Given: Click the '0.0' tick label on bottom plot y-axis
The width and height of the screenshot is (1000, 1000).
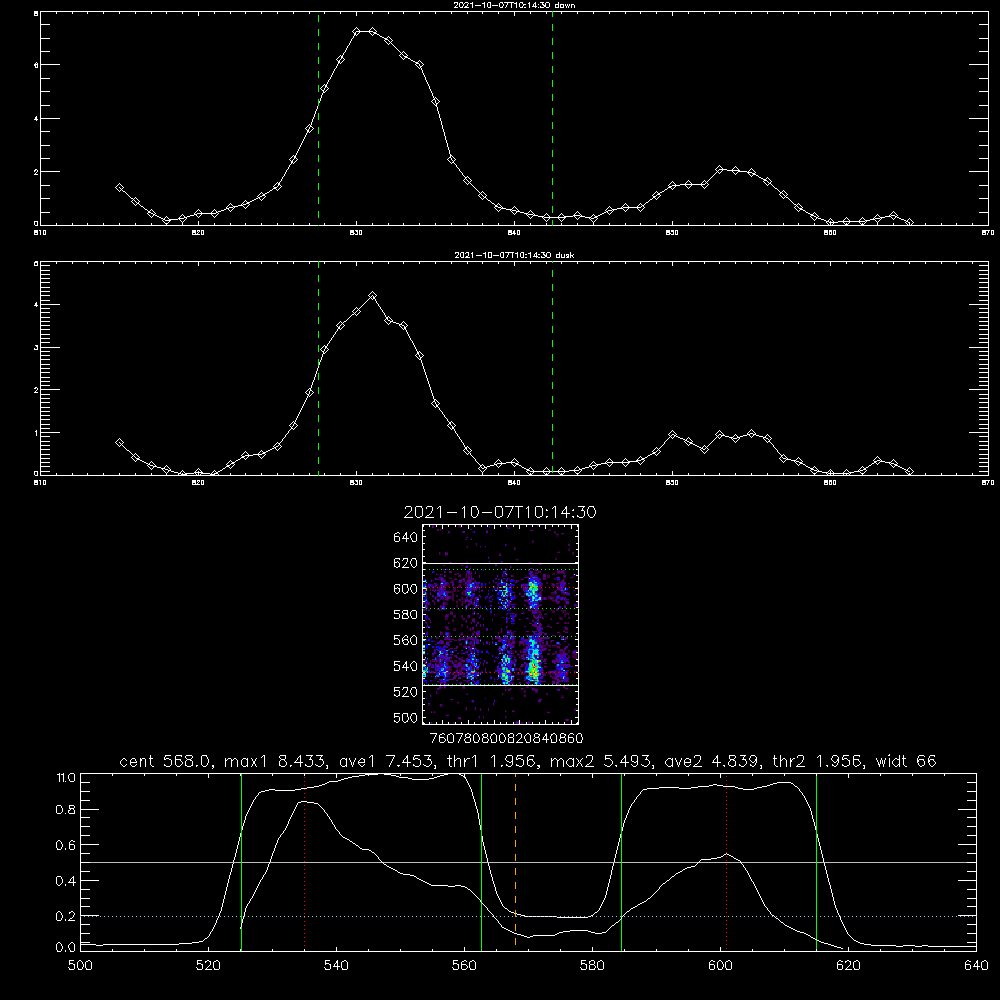Looking at the screenshot, I should click(66, 947).
